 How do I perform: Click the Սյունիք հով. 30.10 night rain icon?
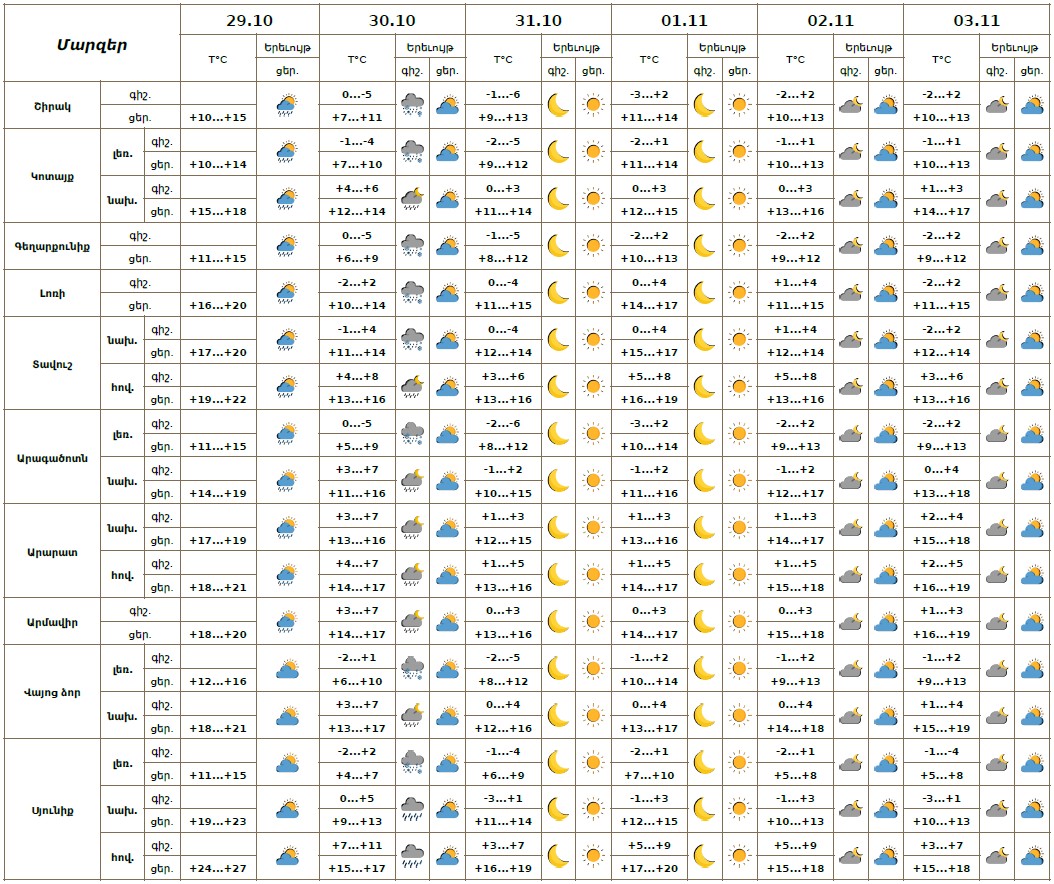click(412, 856)
